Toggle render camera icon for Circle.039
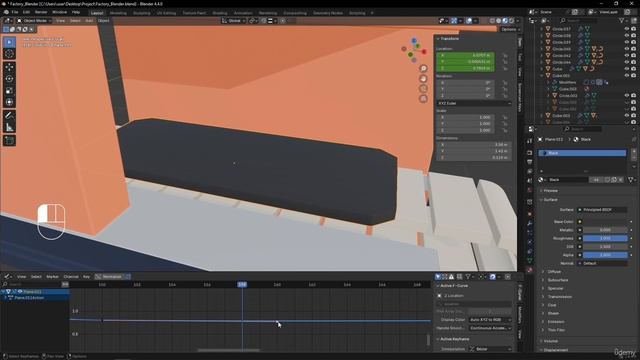The width and height of the screenshot is (640, 360). pos(633,42)
